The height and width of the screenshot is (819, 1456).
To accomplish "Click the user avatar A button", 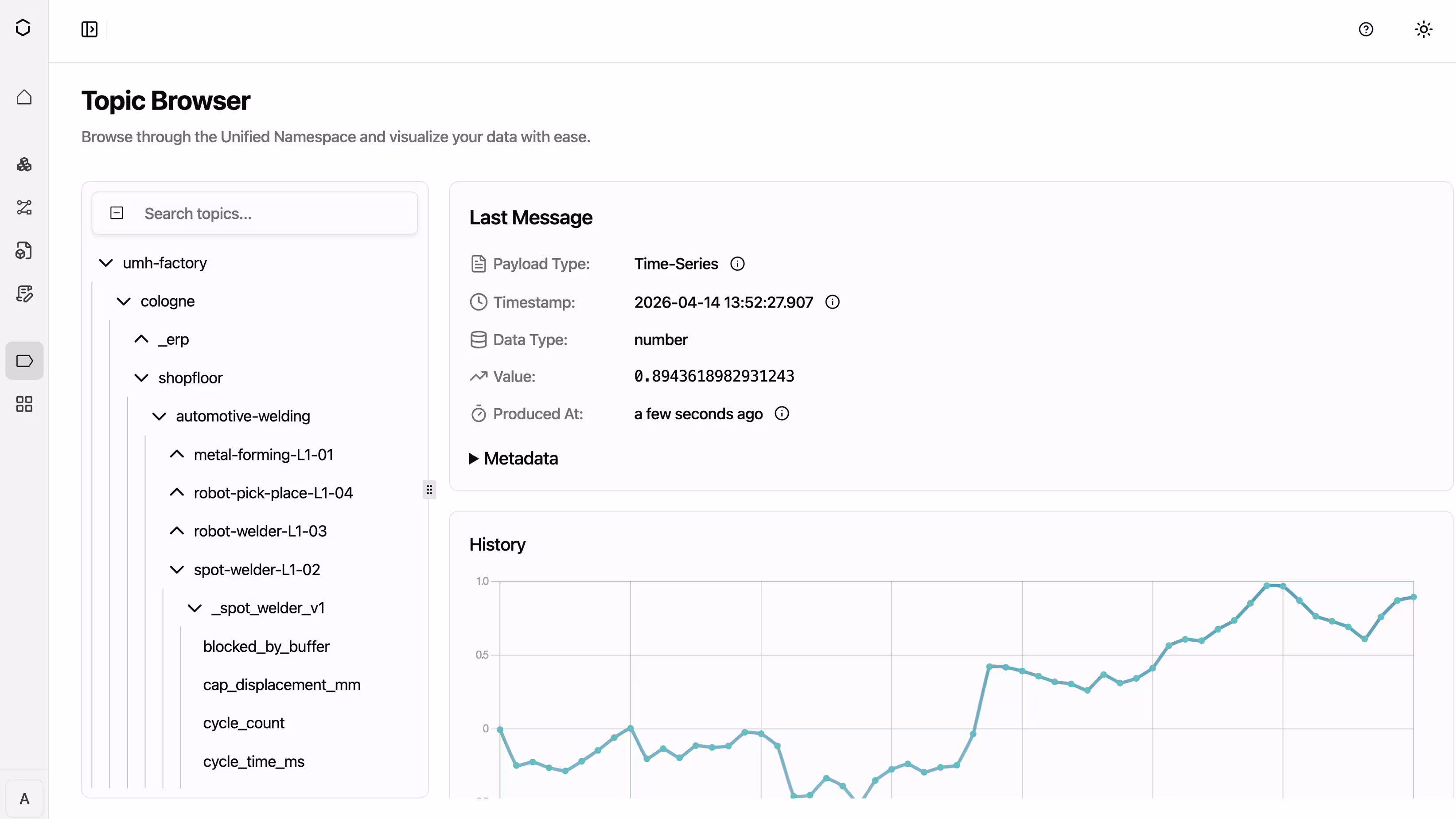I will point(24,798).
